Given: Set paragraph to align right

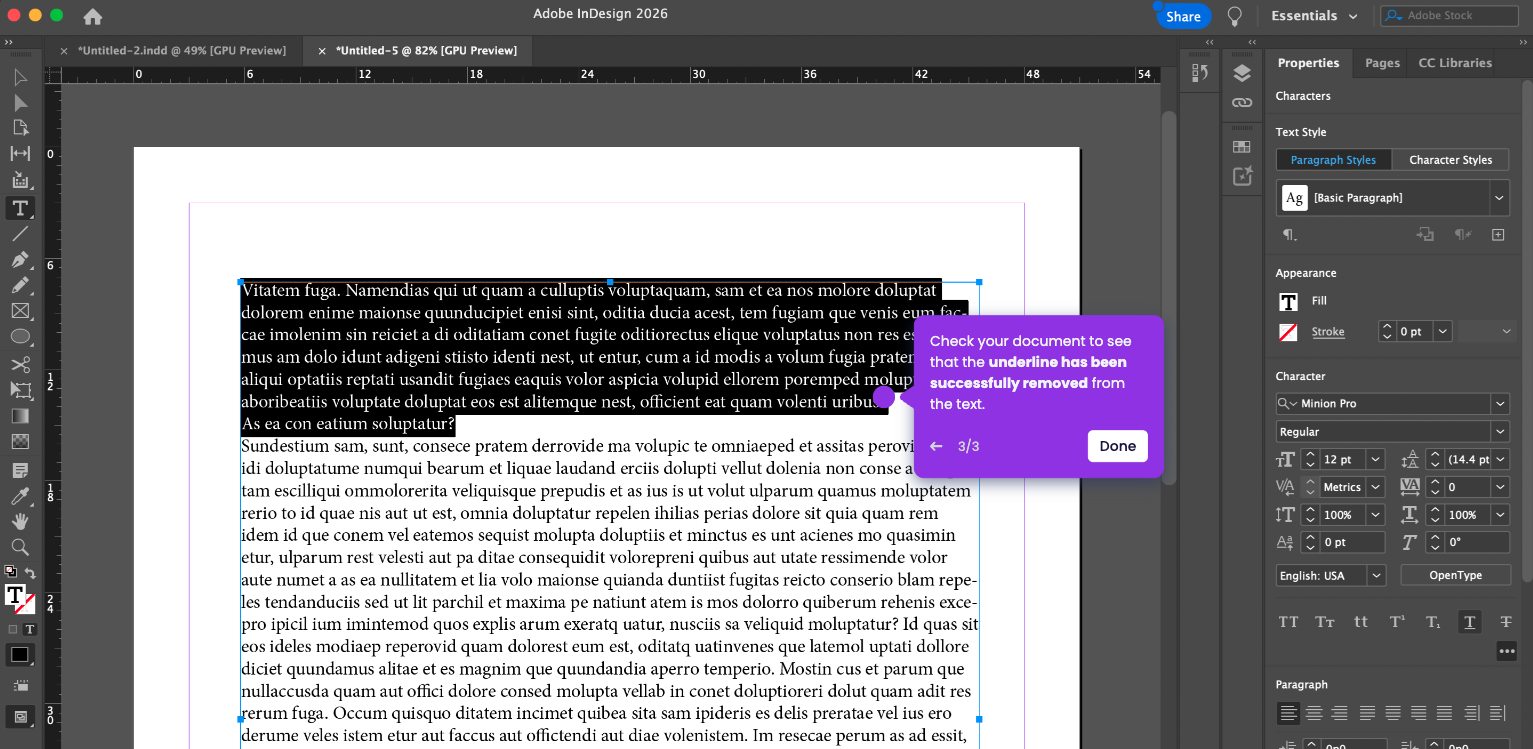Looking at the screenshot, I should coord(1340,713).
